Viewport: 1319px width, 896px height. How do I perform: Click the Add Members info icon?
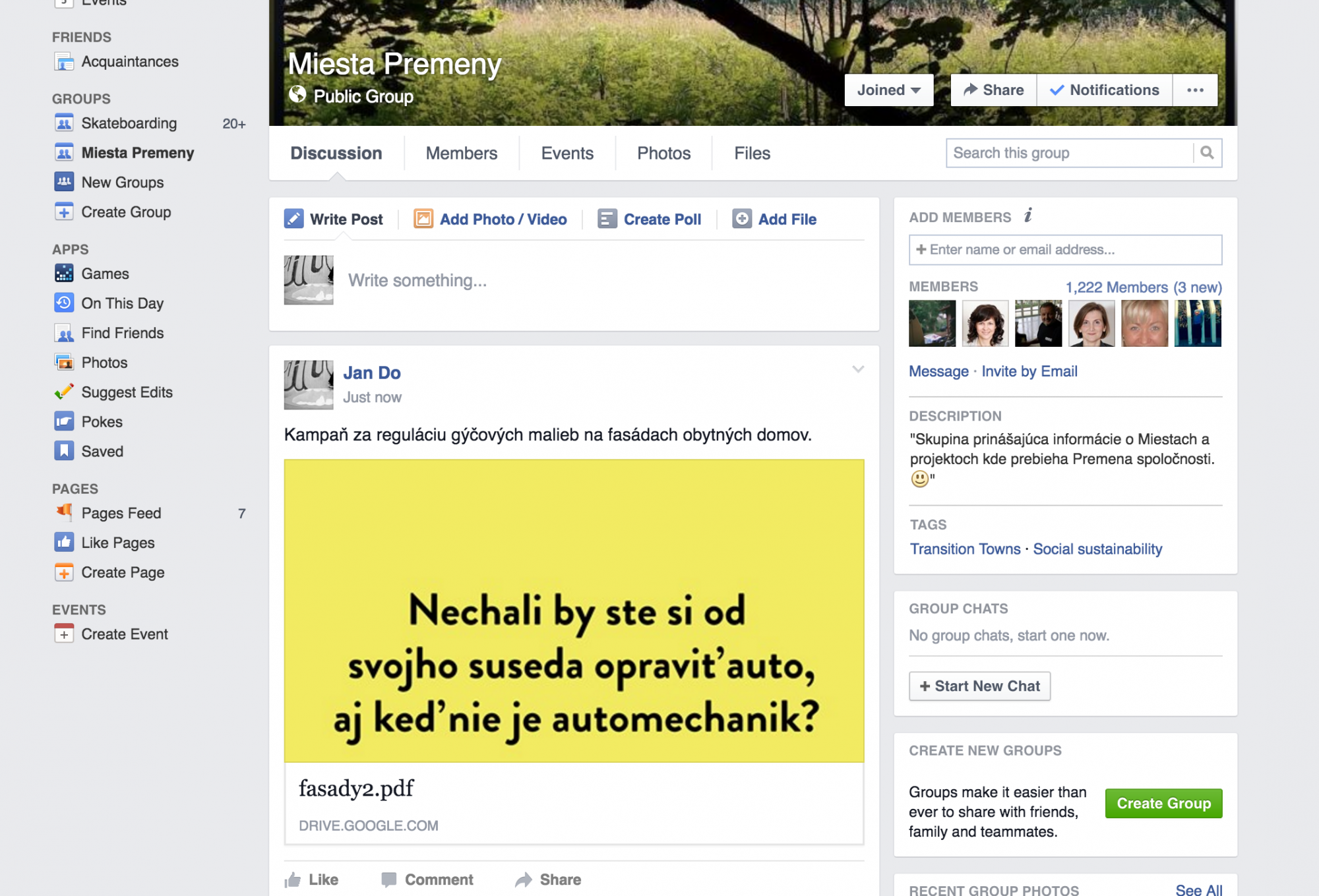click(x=1028, y=216)
